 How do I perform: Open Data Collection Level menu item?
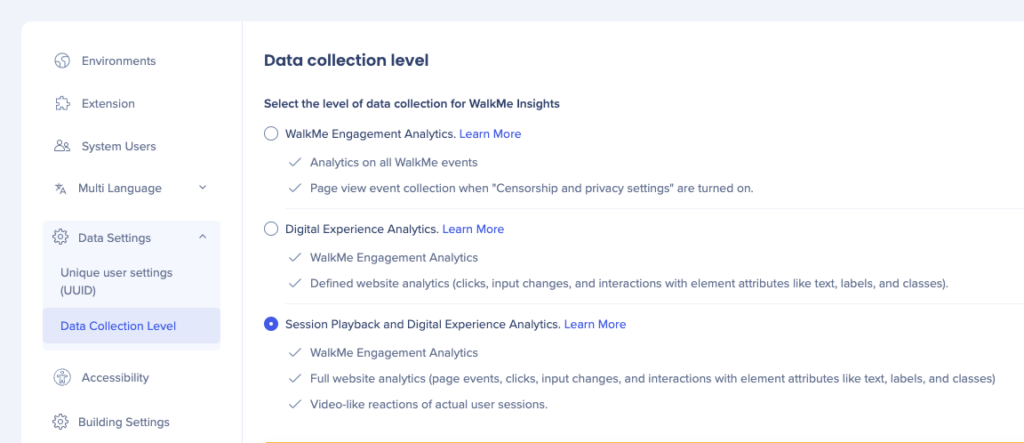point(131,325)
